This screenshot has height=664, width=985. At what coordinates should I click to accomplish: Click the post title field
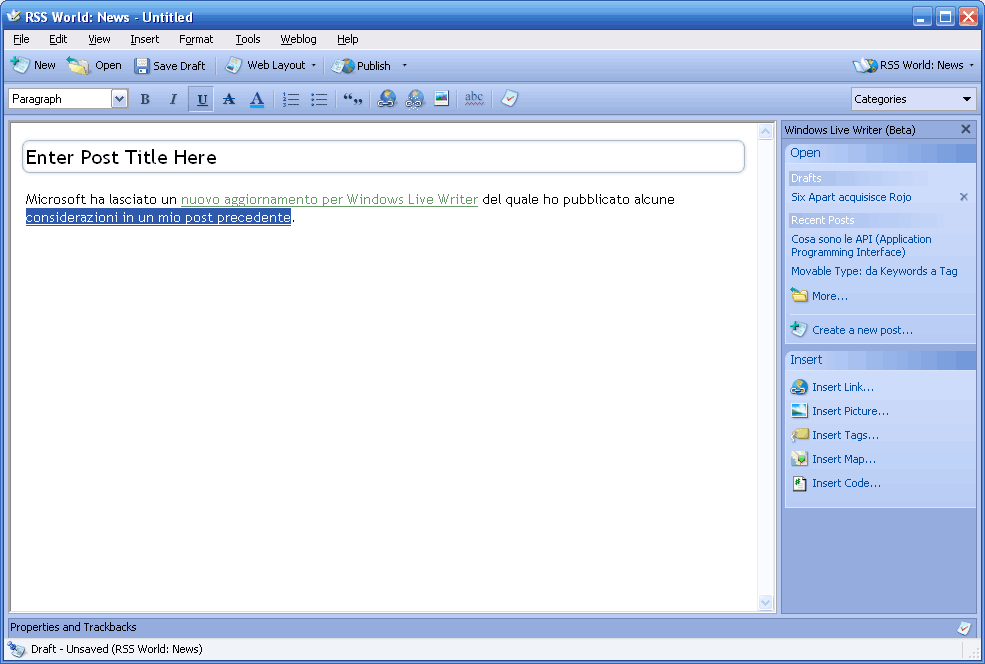(x=383, y=157)
